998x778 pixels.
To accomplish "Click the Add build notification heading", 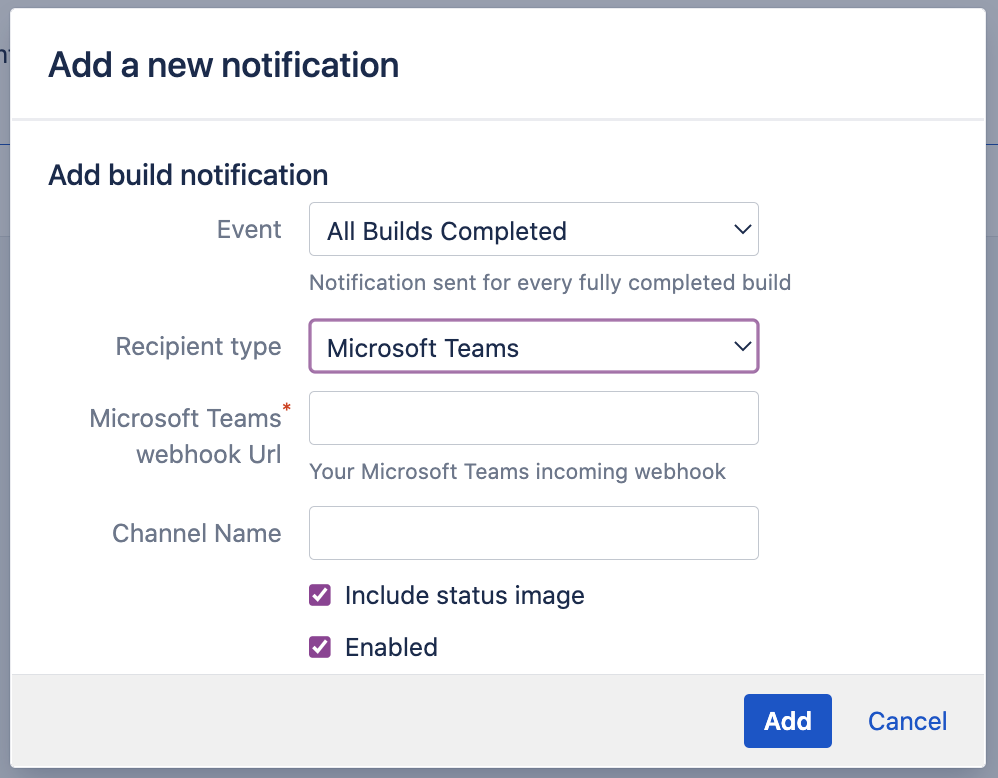I will click(187, 175).
